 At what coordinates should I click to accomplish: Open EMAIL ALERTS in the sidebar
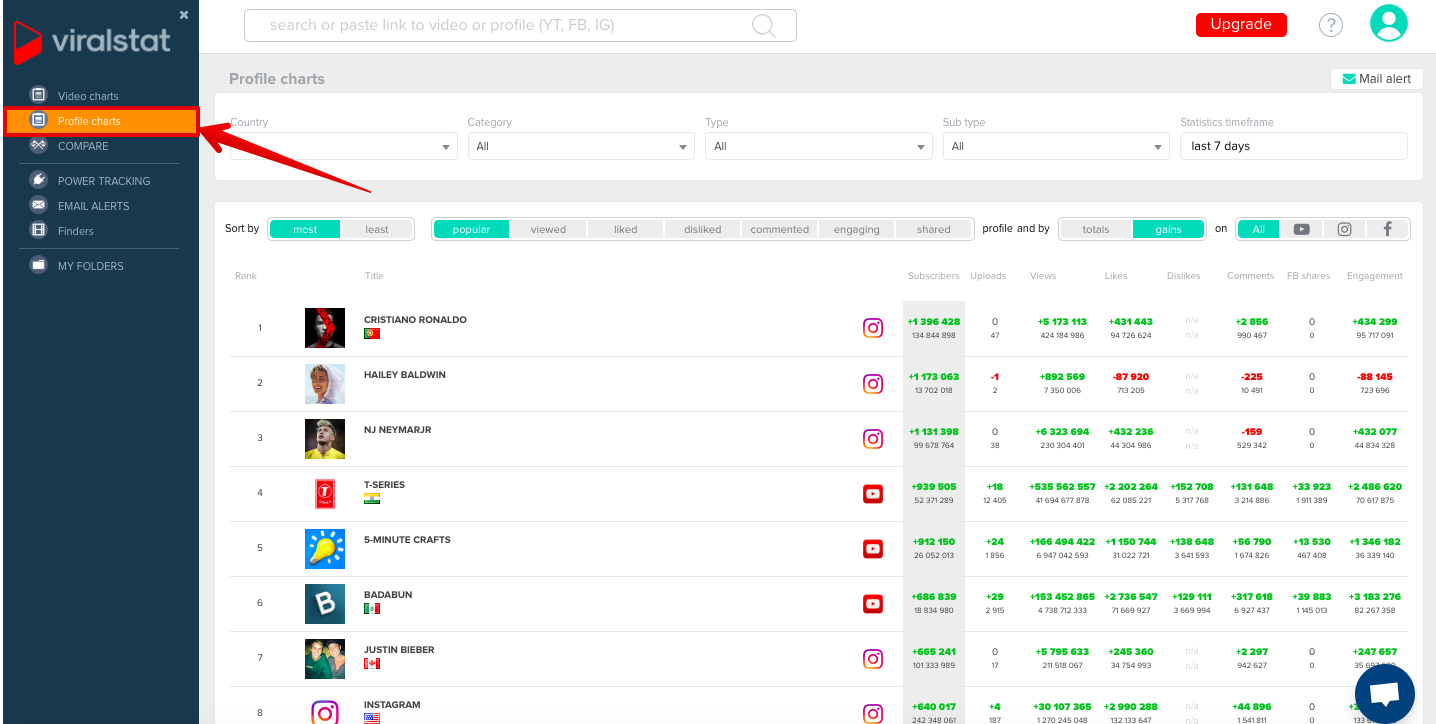[94, 206]
